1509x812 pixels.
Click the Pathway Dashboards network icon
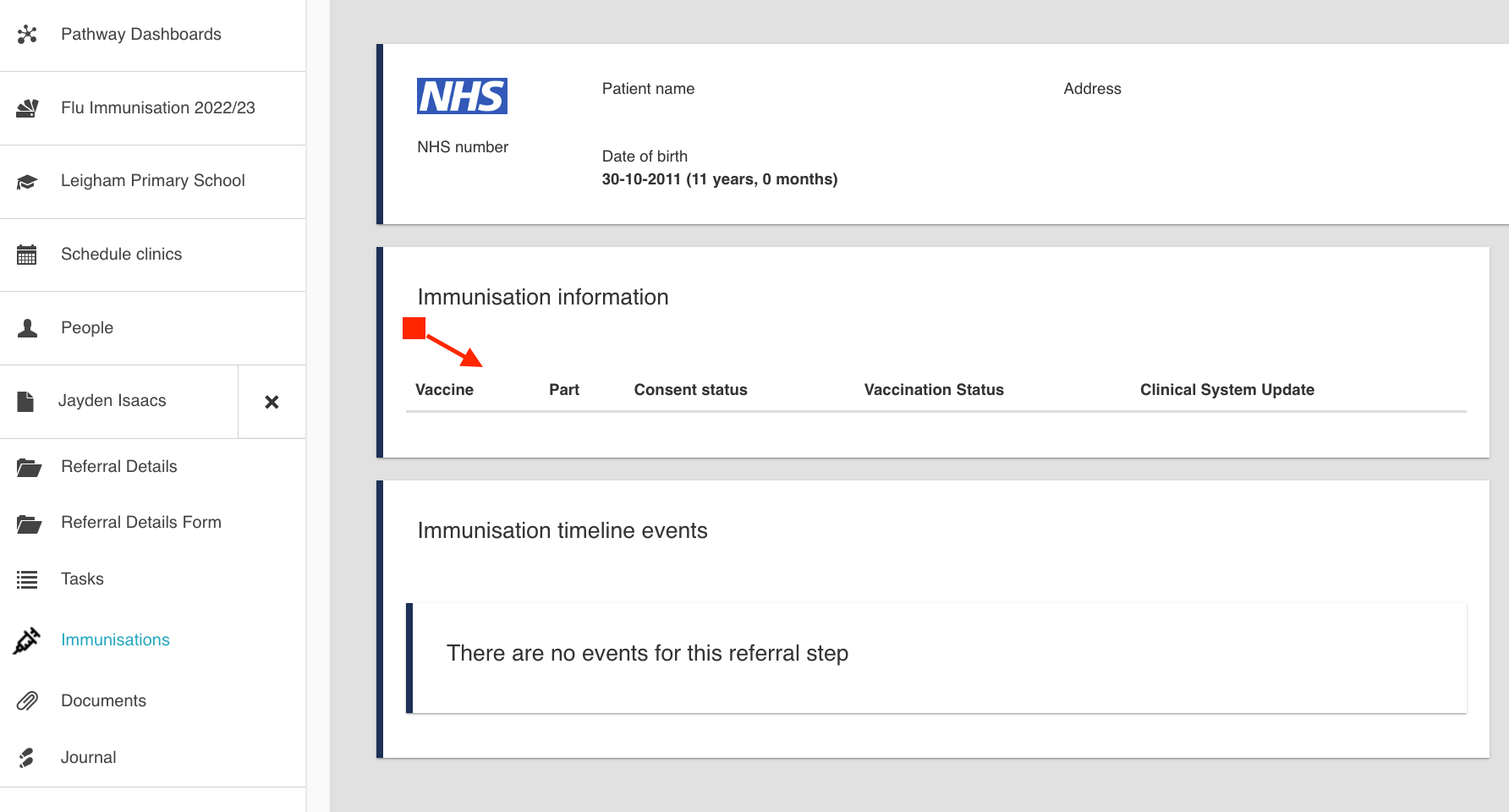point(27,34)
